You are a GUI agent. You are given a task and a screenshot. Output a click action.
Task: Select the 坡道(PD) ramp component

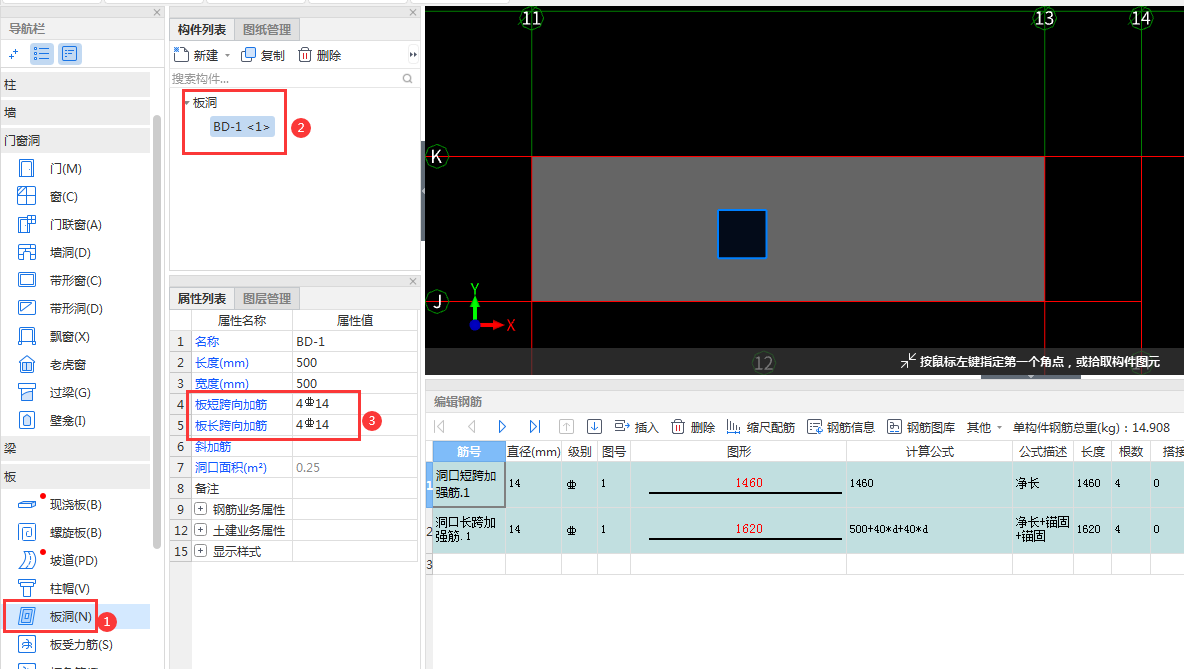tap(73, 560)
